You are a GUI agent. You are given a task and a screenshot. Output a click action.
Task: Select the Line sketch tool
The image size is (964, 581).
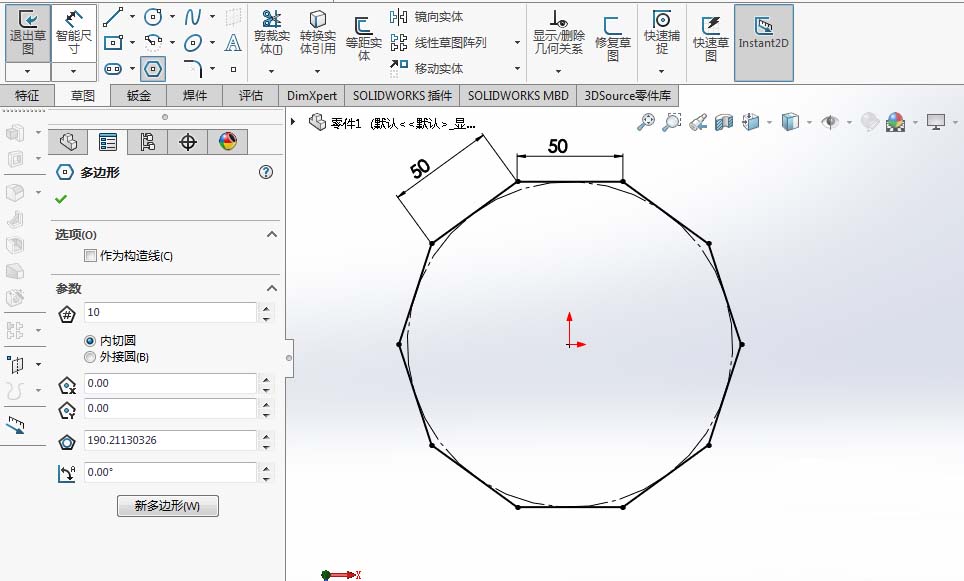(113, 17)
